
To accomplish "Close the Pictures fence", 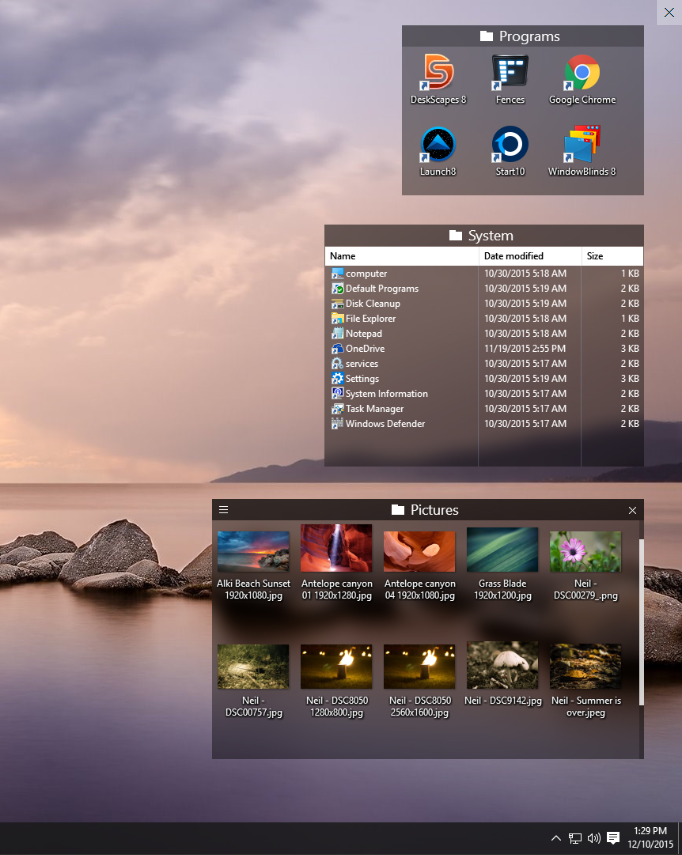I will tap(632, 510).
